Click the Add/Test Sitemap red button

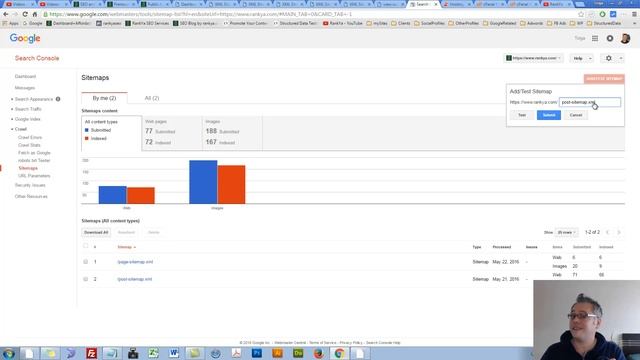point(604,79)
